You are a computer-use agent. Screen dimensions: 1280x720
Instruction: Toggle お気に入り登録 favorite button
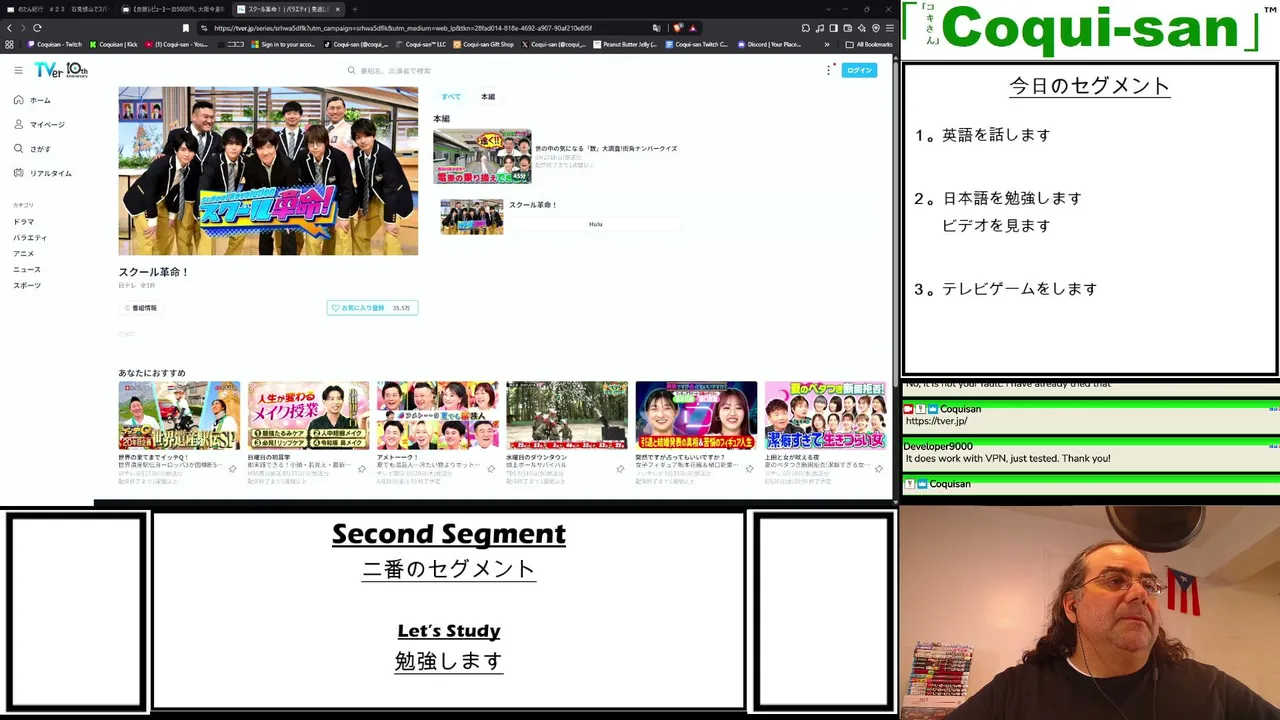pos(372,308)
